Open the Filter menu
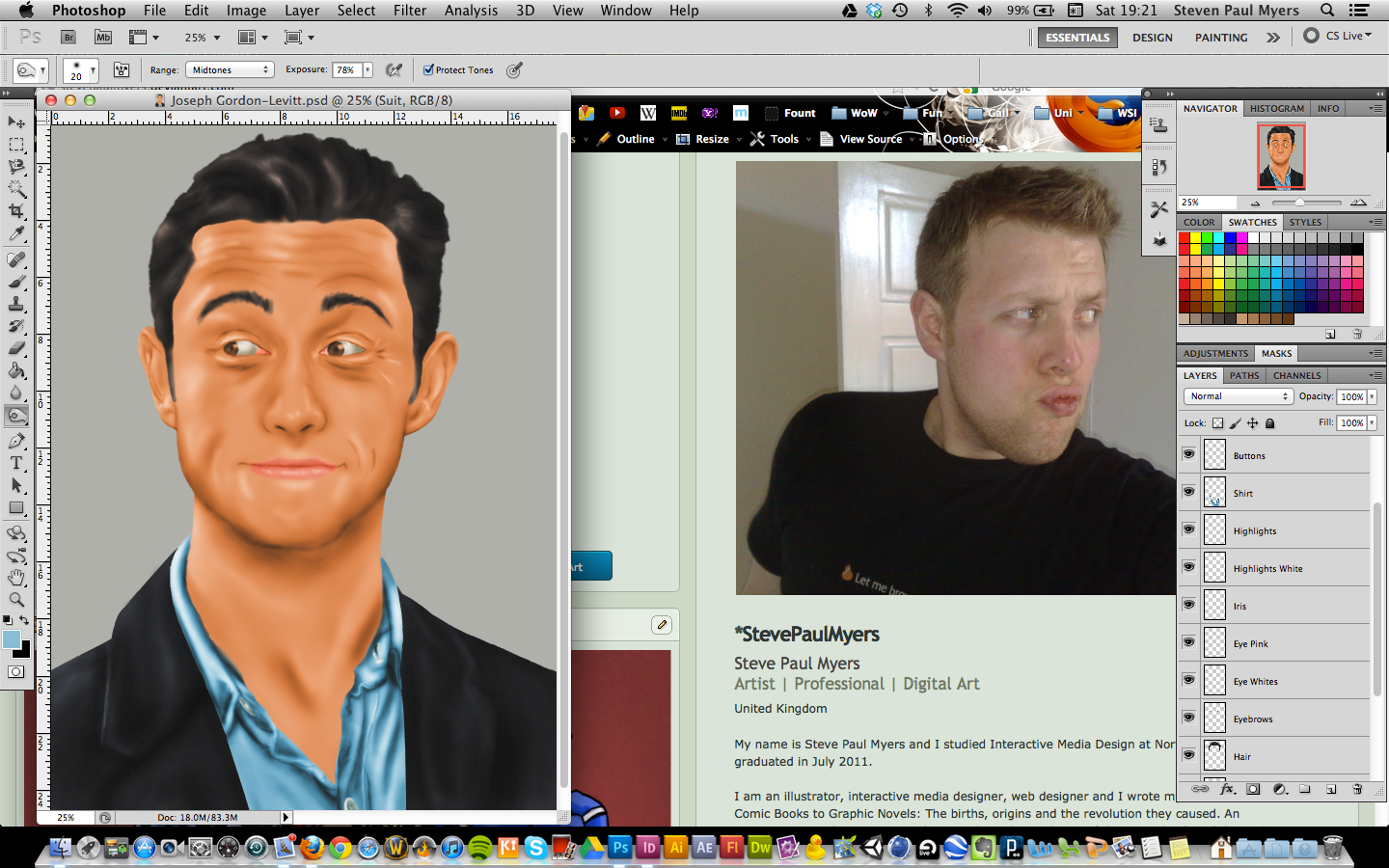 (410, 10)
